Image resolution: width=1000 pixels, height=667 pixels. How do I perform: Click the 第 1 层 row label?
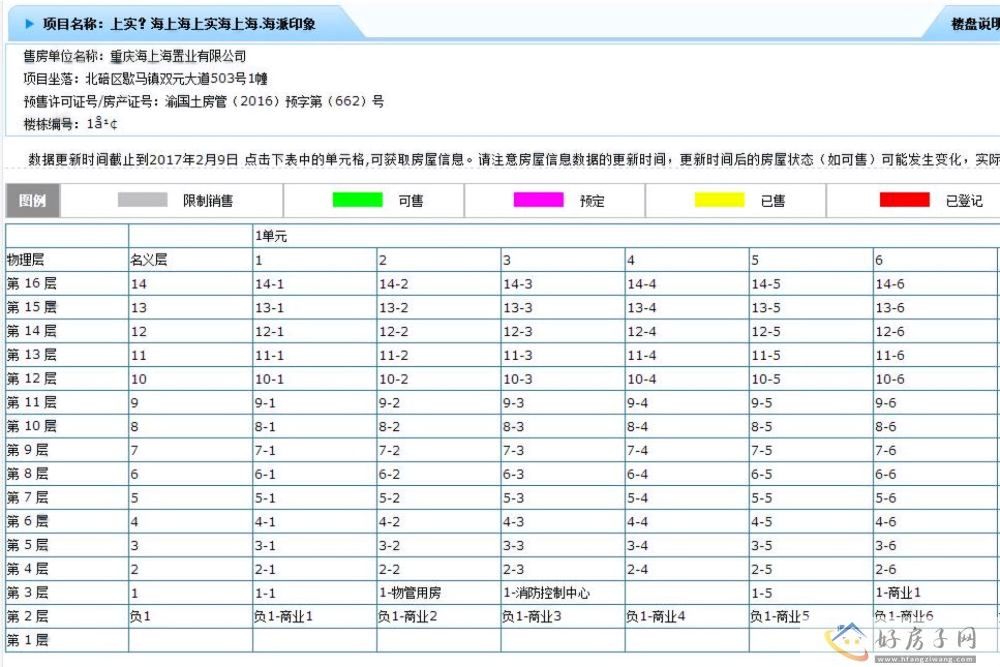pyautogui.click(x=67, y=640)
